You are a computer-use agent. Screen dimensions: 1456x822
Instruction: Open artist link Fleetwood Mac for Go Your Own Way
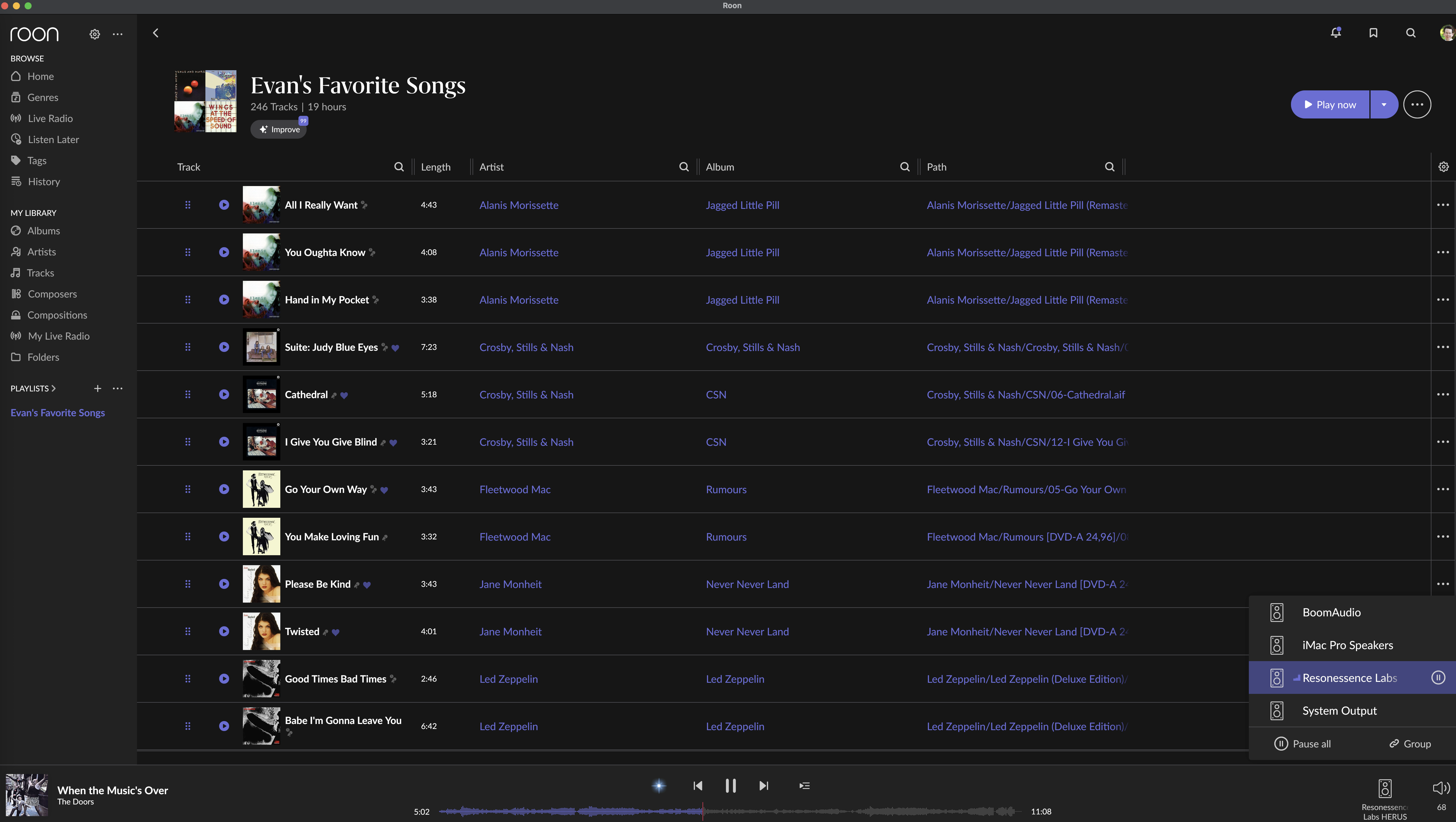pyautogui.click(x=515, y=489)
